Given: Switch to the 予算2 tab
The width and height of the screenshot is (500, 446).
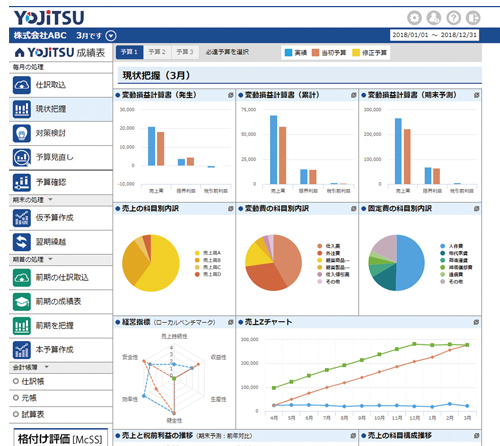Looking at the screenshot, I should click(157, 52).
